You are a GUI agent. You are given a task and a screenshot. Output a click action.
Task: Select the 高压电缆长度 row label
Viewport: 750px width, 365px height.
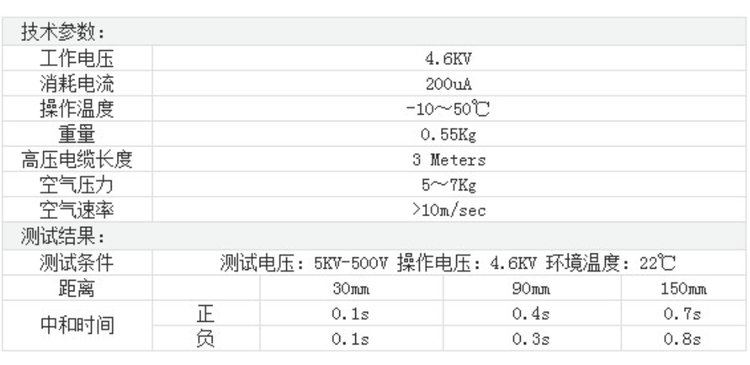pos(77,159)
